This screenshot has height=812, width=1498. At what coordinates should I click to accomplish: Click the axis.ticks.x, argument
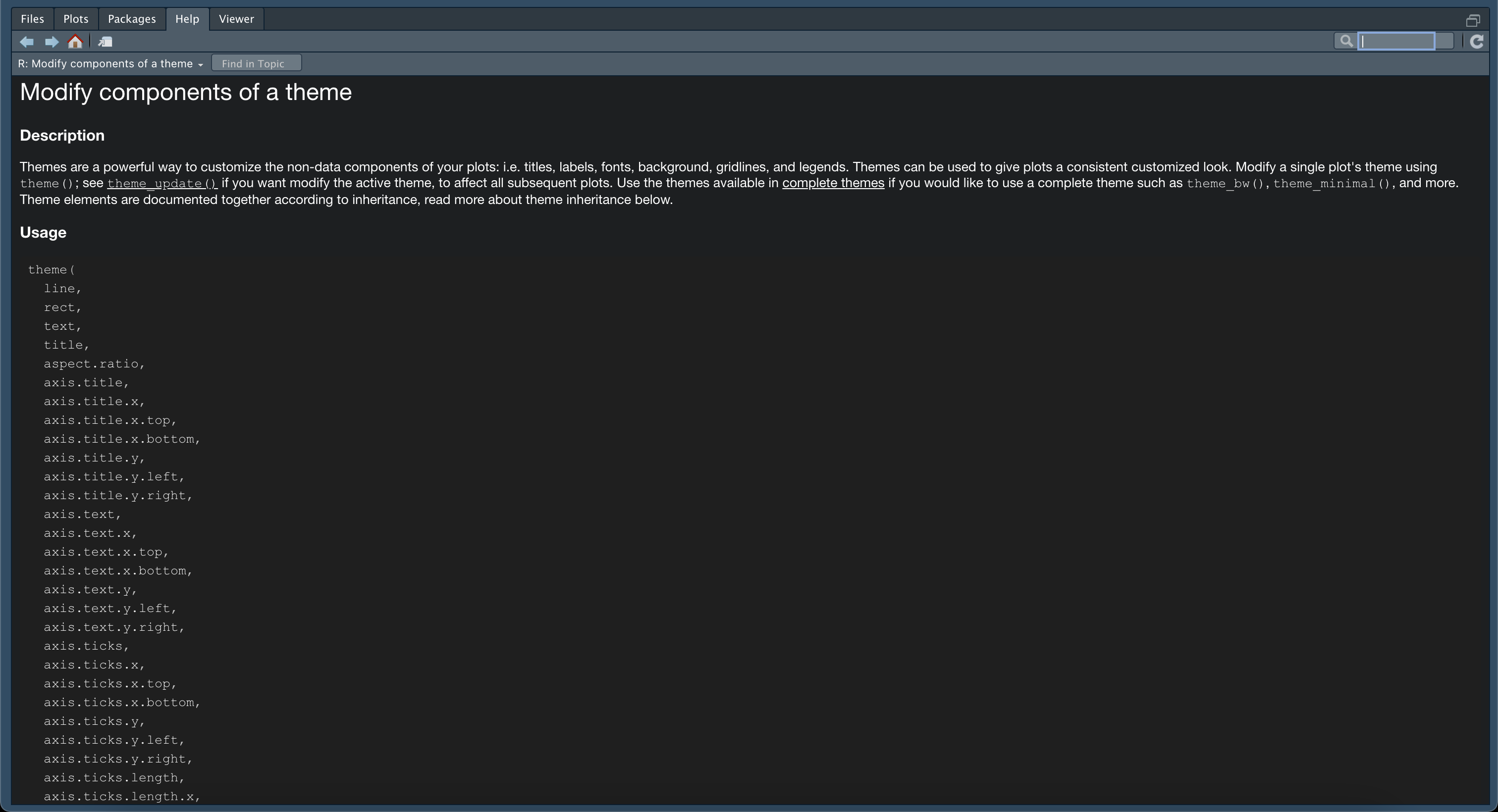(x=94, y=665)
